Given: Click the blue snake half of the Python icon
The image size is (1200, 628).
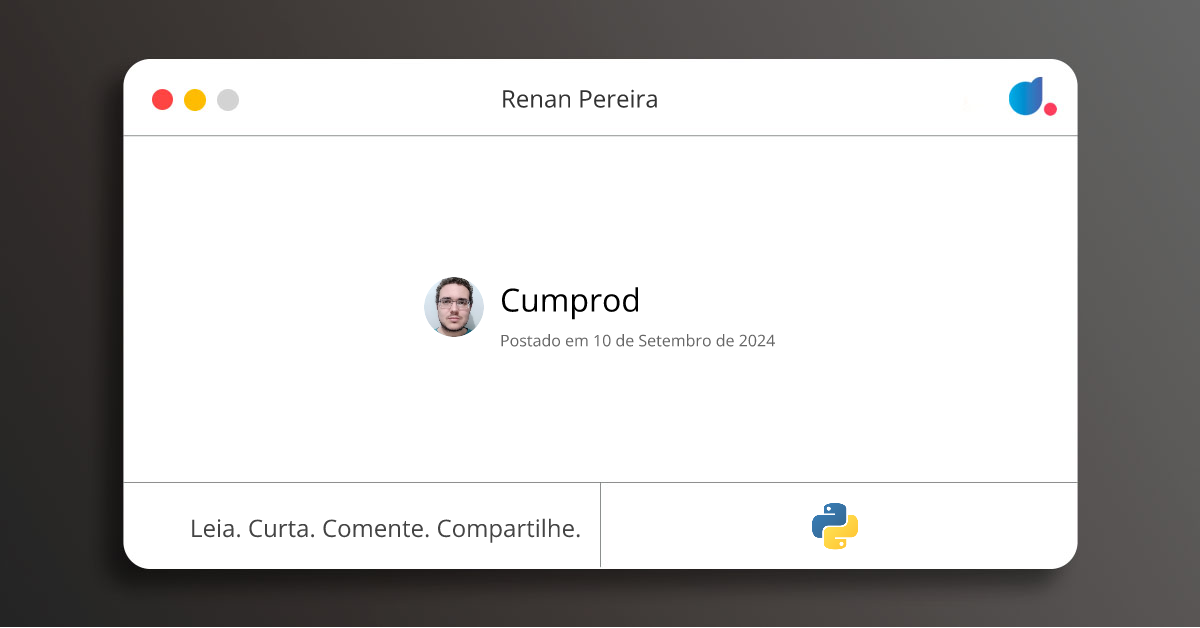Looking at the screenshot, I should [827, 517].
